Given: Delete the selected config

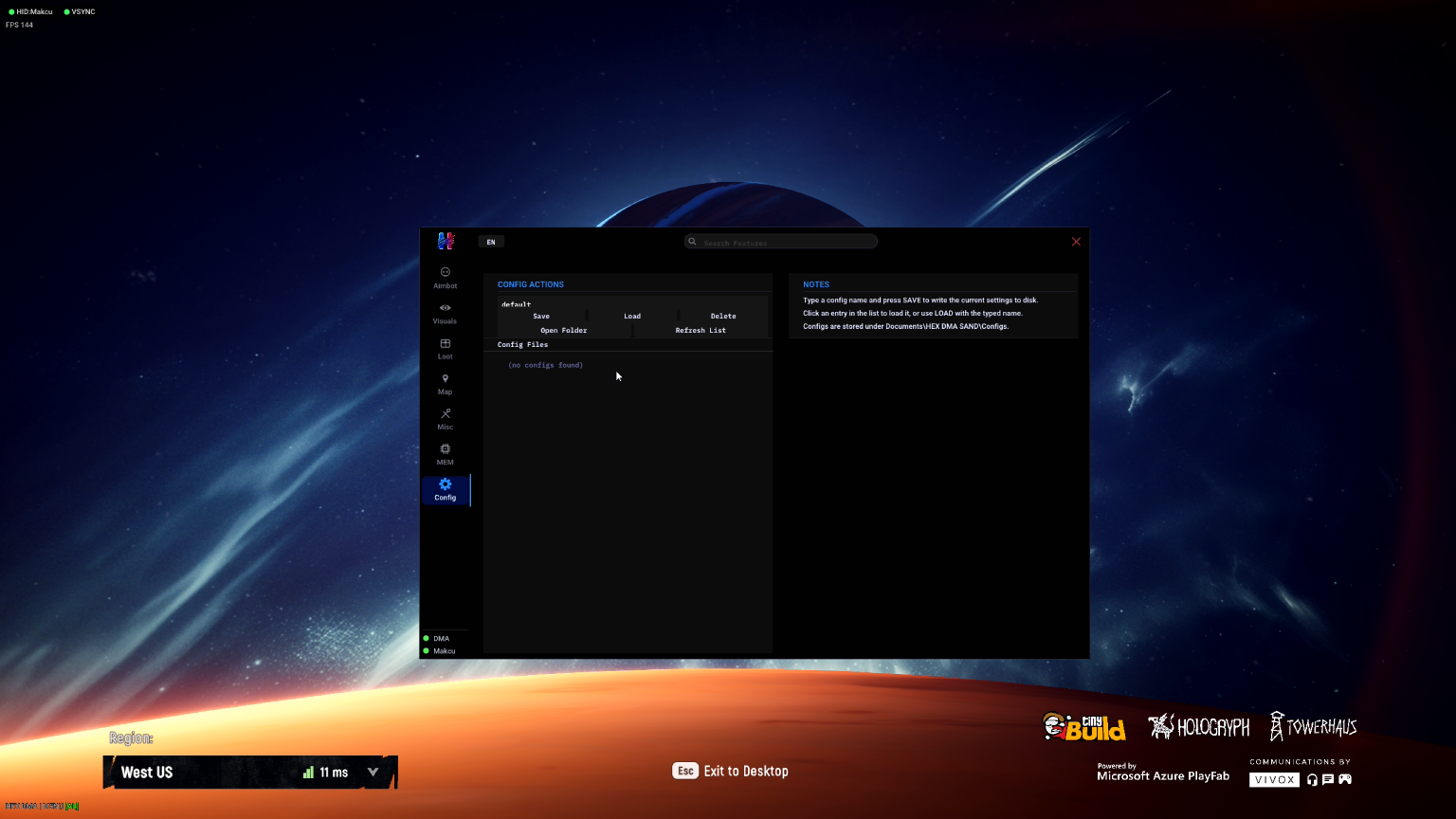Looking at the screenshot, I should (723, 317).
